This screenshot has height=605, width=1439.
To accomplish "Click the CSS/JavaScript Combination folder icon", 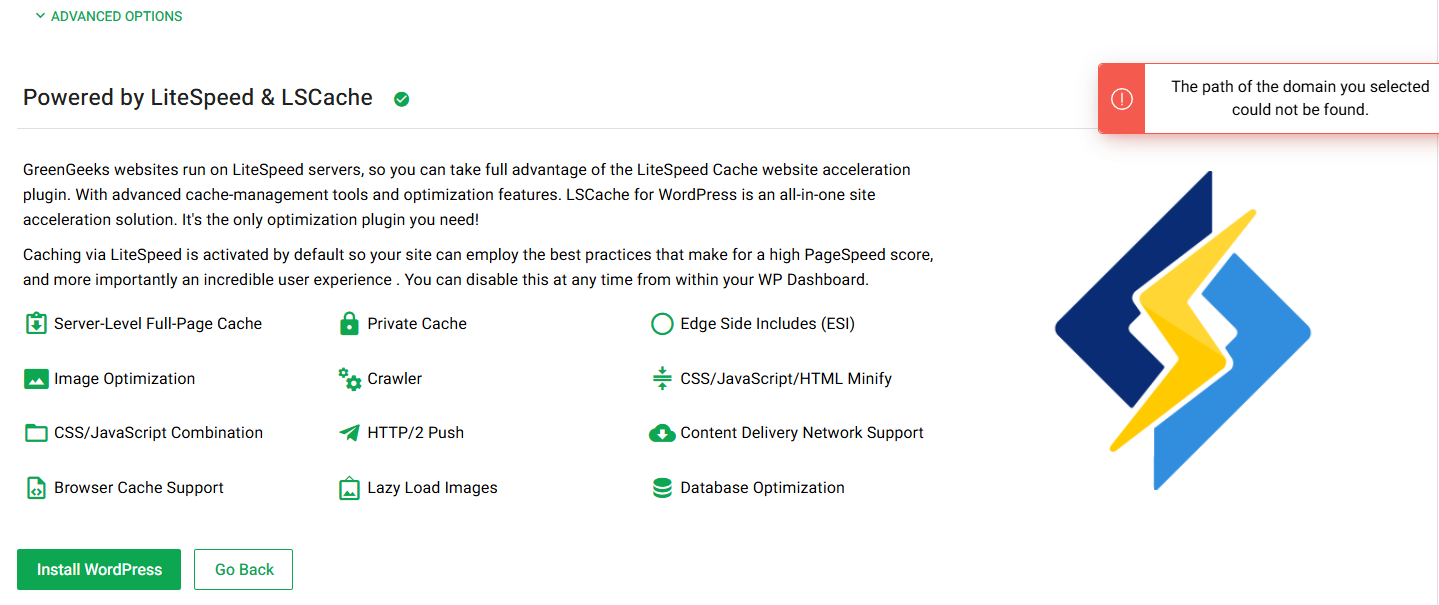I will point(36,433).
